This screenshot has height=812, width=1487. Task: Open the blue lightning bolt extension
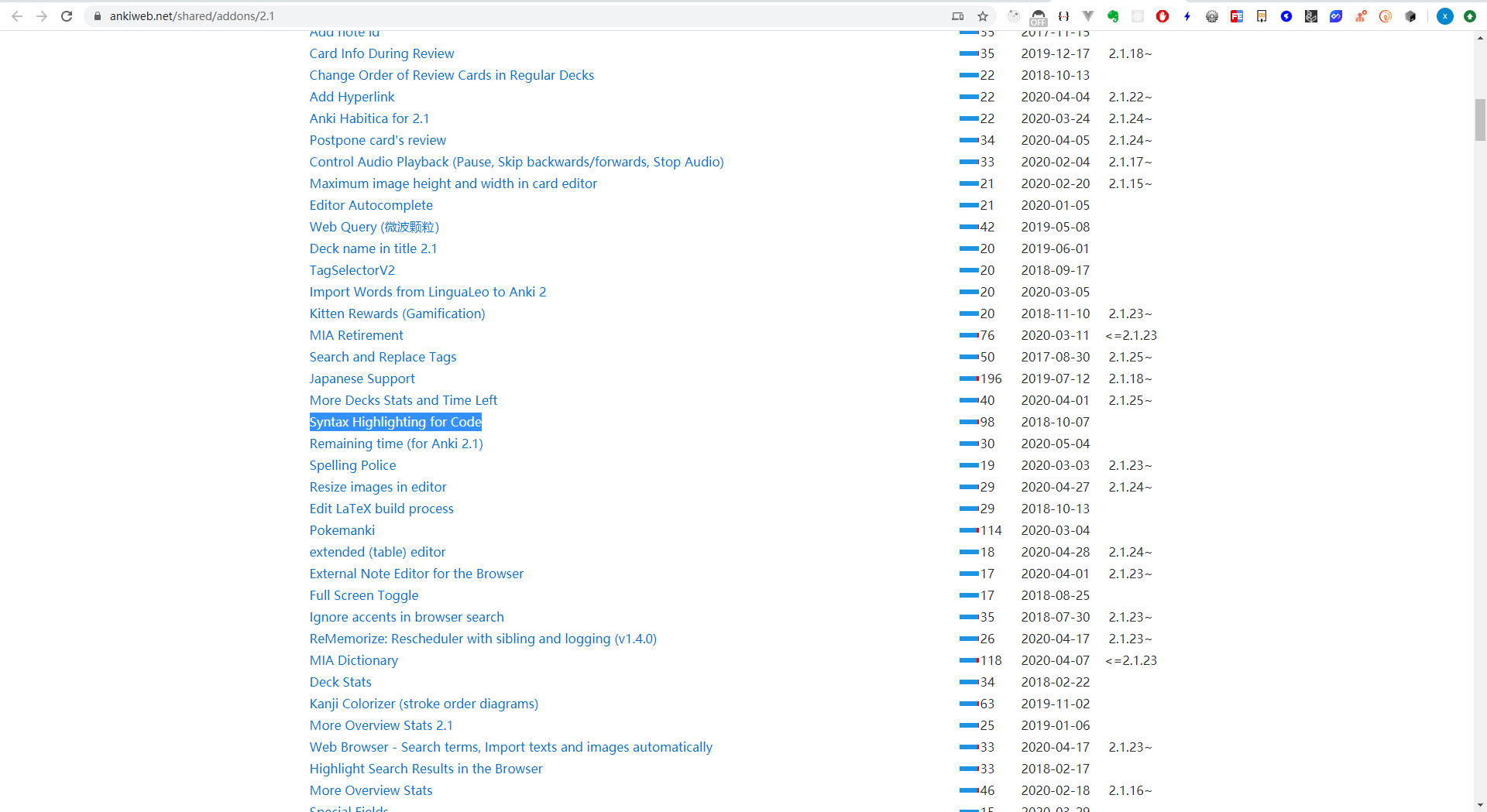(x=1187, y=16)
